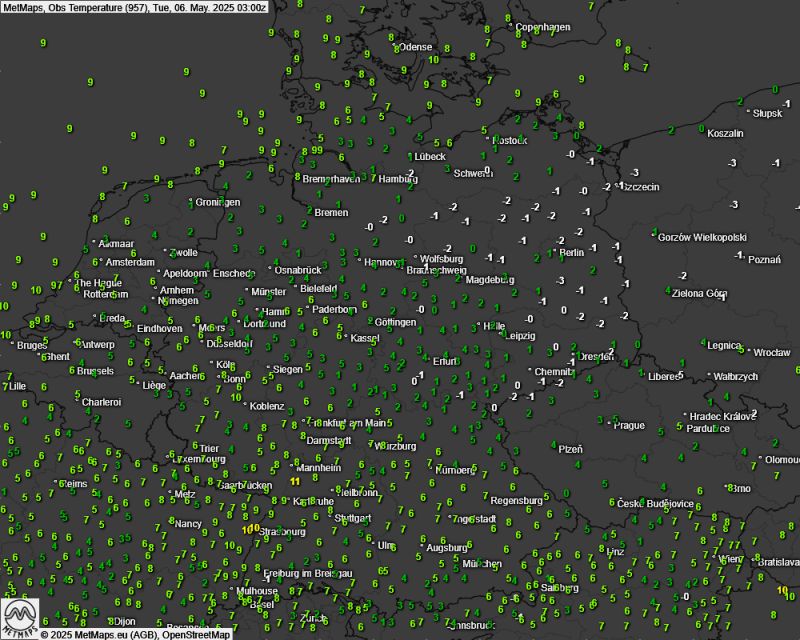
Task: Select the Stuttgart city label
Action: [351, 518]
